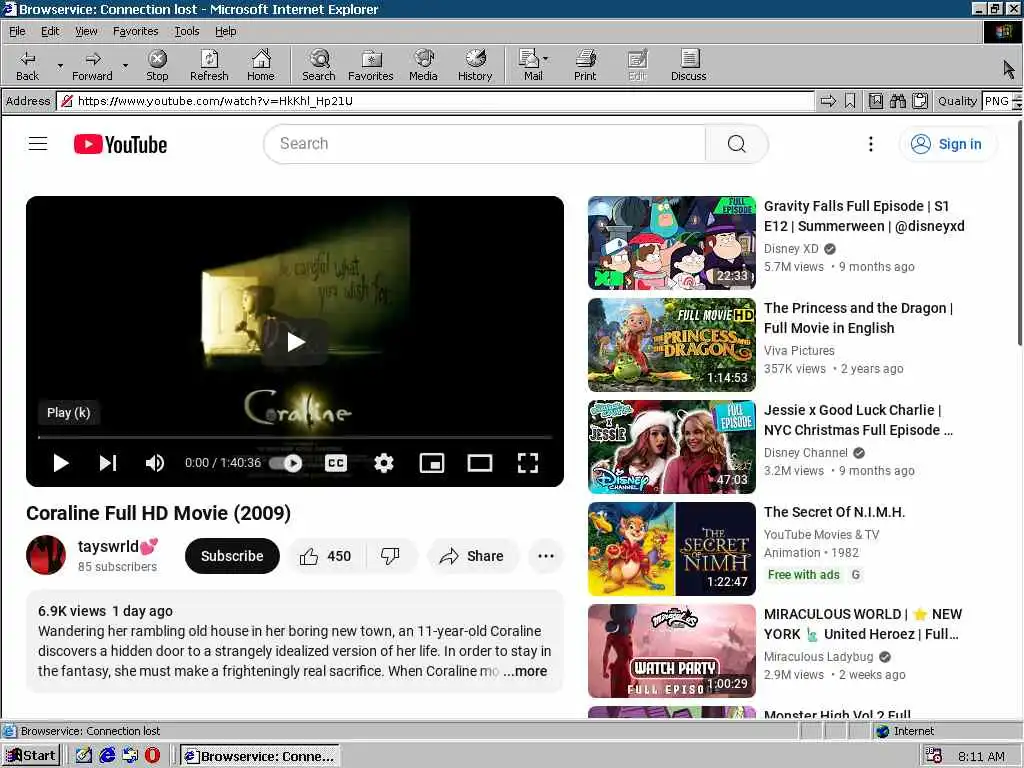Enter full screen video mode
Screen dimensions: 1024x768
pos(528,463)
